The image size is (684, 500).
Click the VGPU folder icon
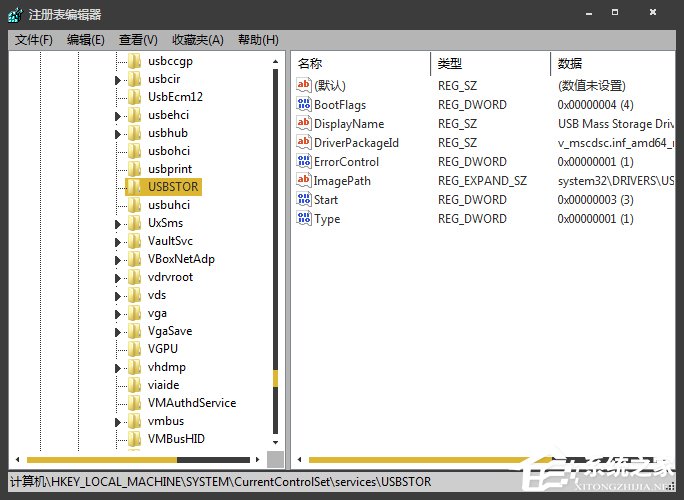[x=135, y=349]
